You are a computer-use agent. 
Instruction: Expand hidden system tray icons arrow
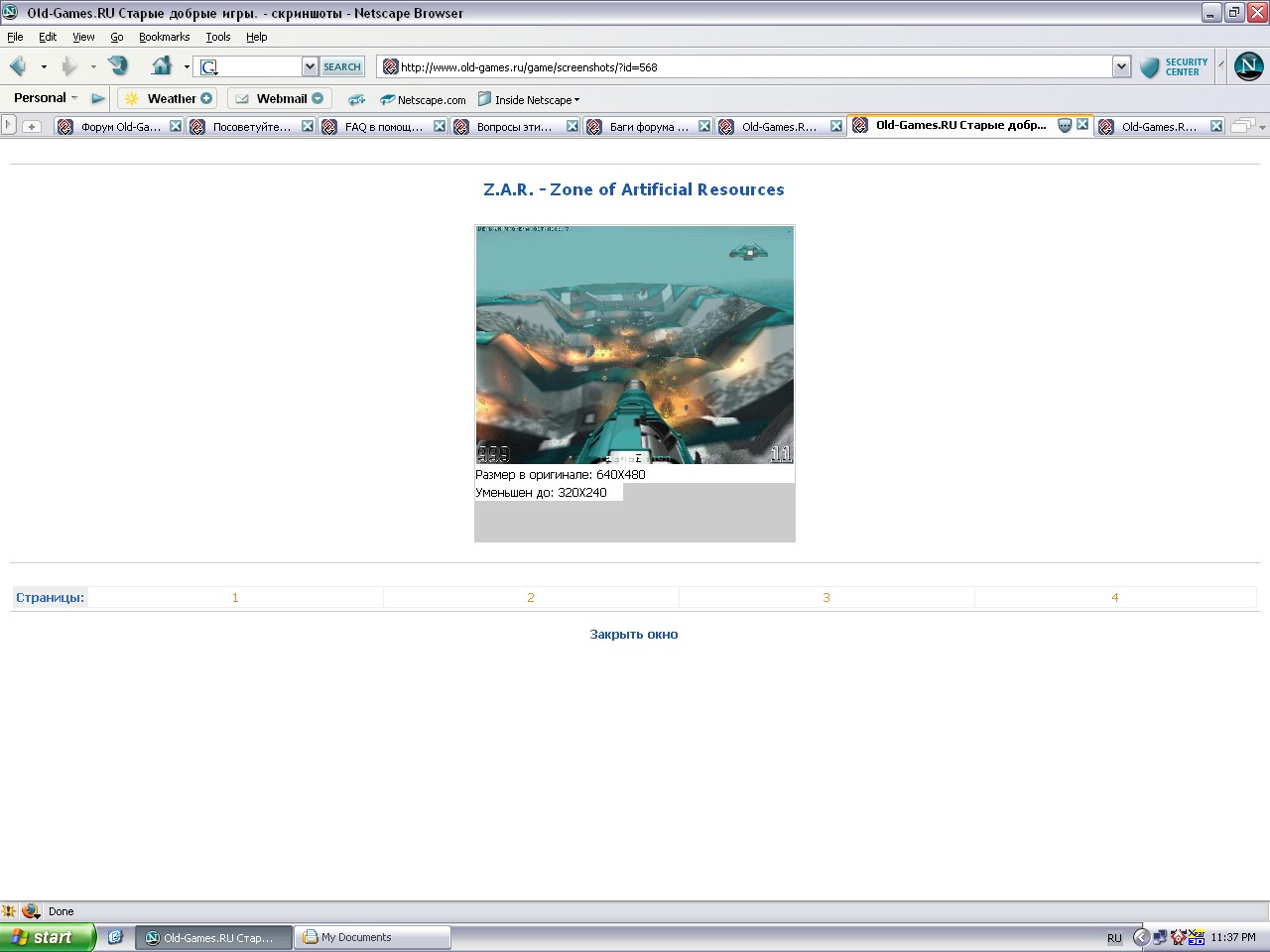(1141, 937)
